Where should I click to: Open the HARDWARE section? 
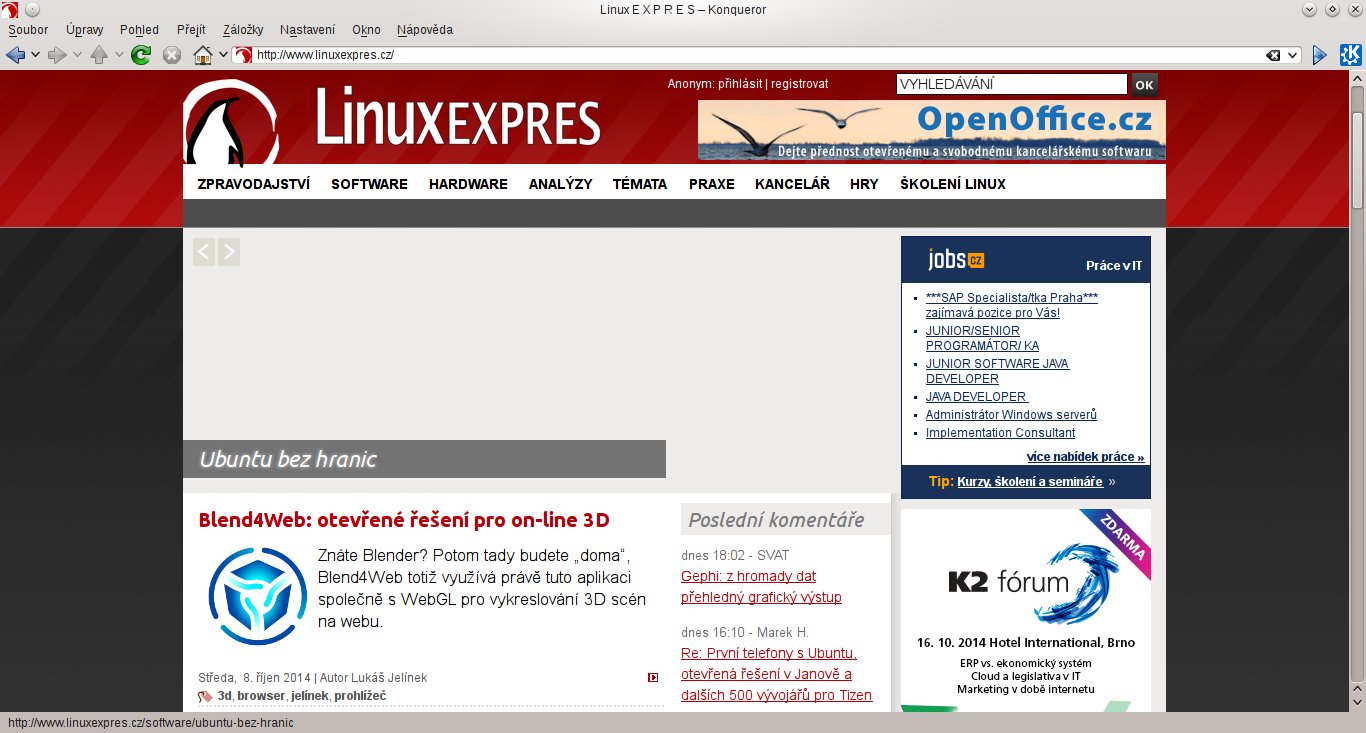point(468,184)
